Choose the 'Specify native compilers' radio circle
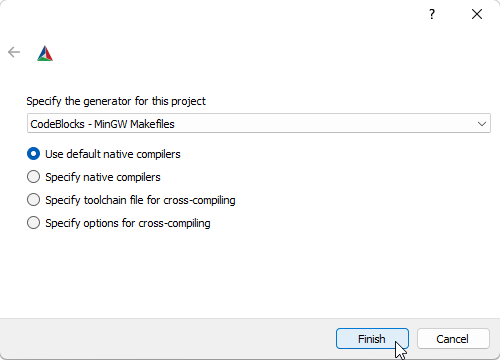Viewport: 500px width, 360px height. (x=33, y=177)
